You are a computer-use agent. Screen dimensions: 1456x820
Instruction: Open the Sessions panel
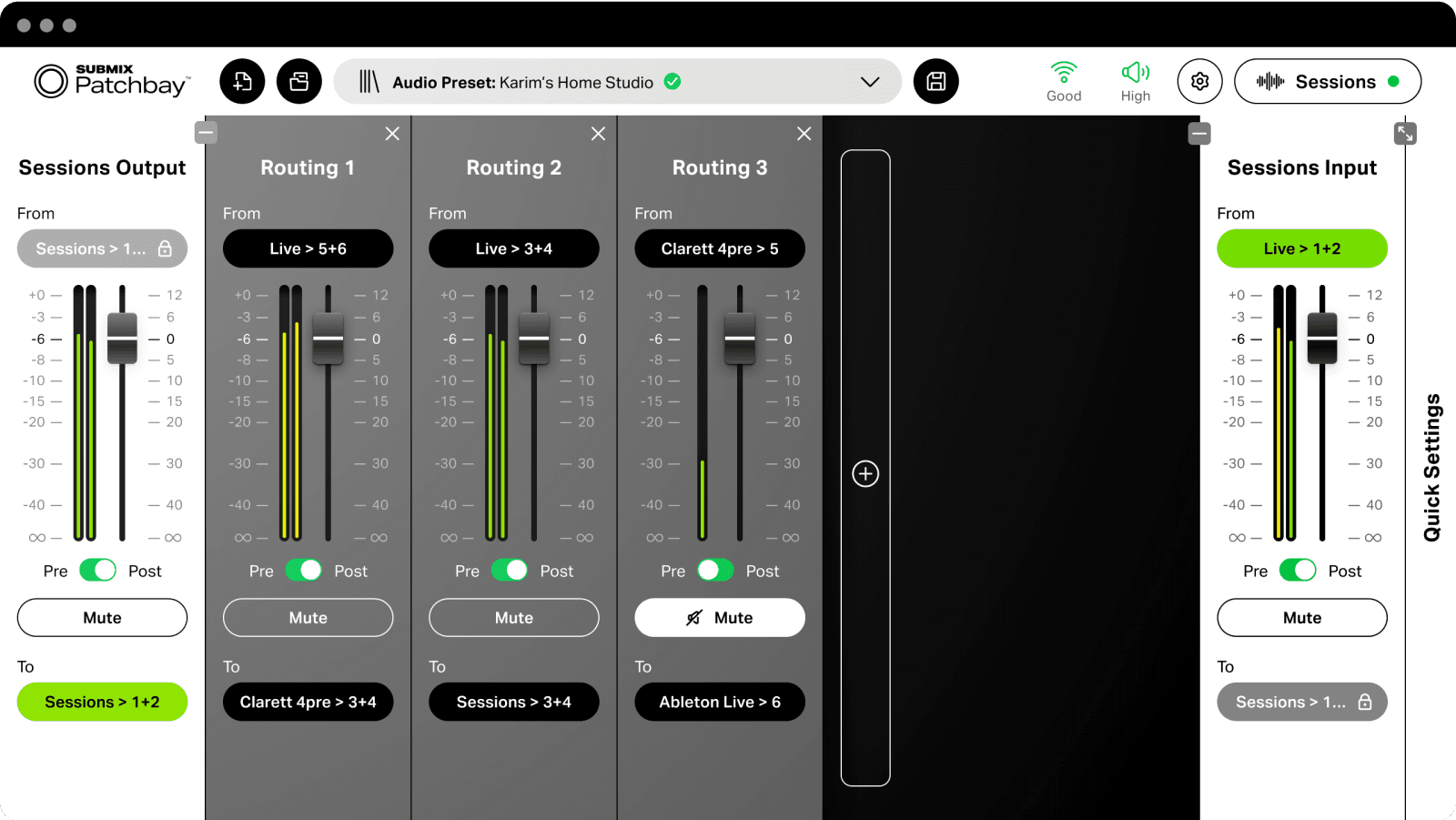tap(1327, 81)
